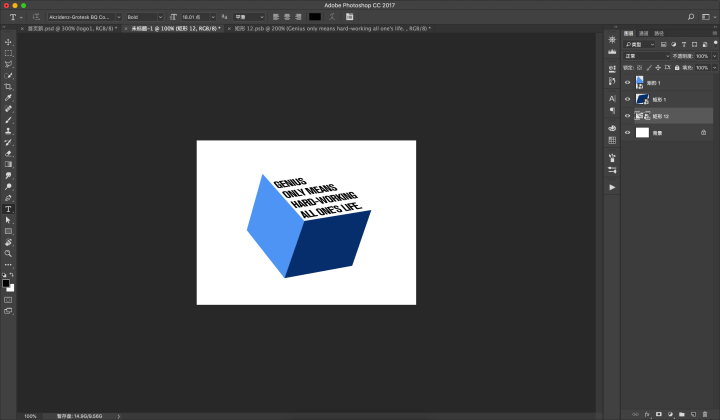Click the search icon in top right

(x=691, y=17)
